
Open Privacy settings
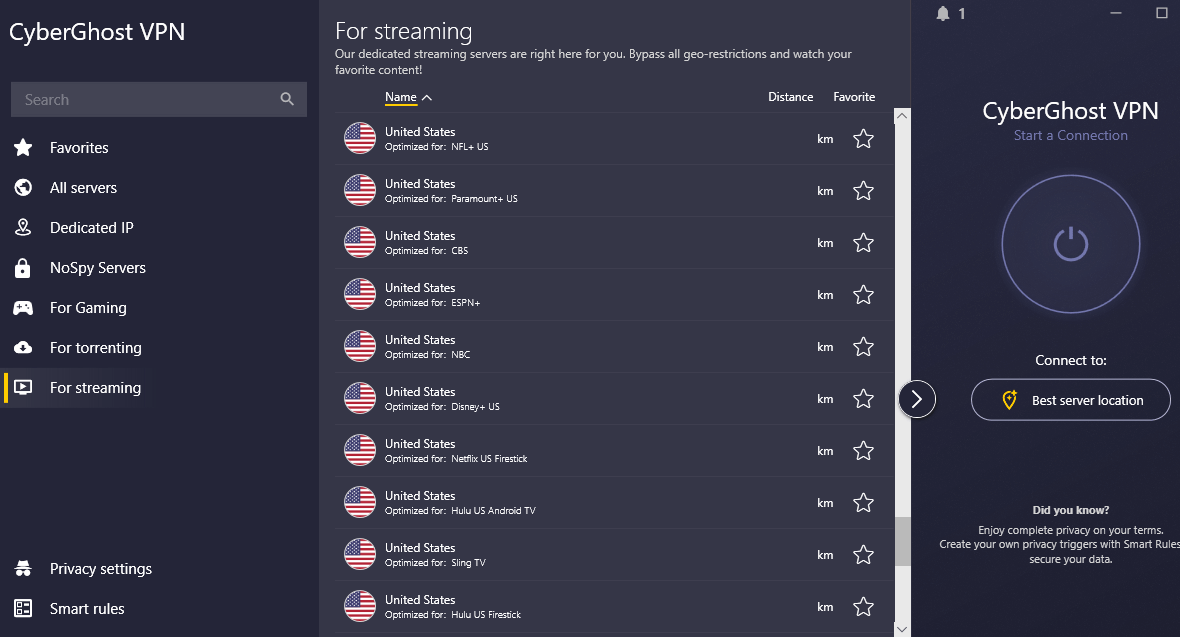click(x=100, y=569)
